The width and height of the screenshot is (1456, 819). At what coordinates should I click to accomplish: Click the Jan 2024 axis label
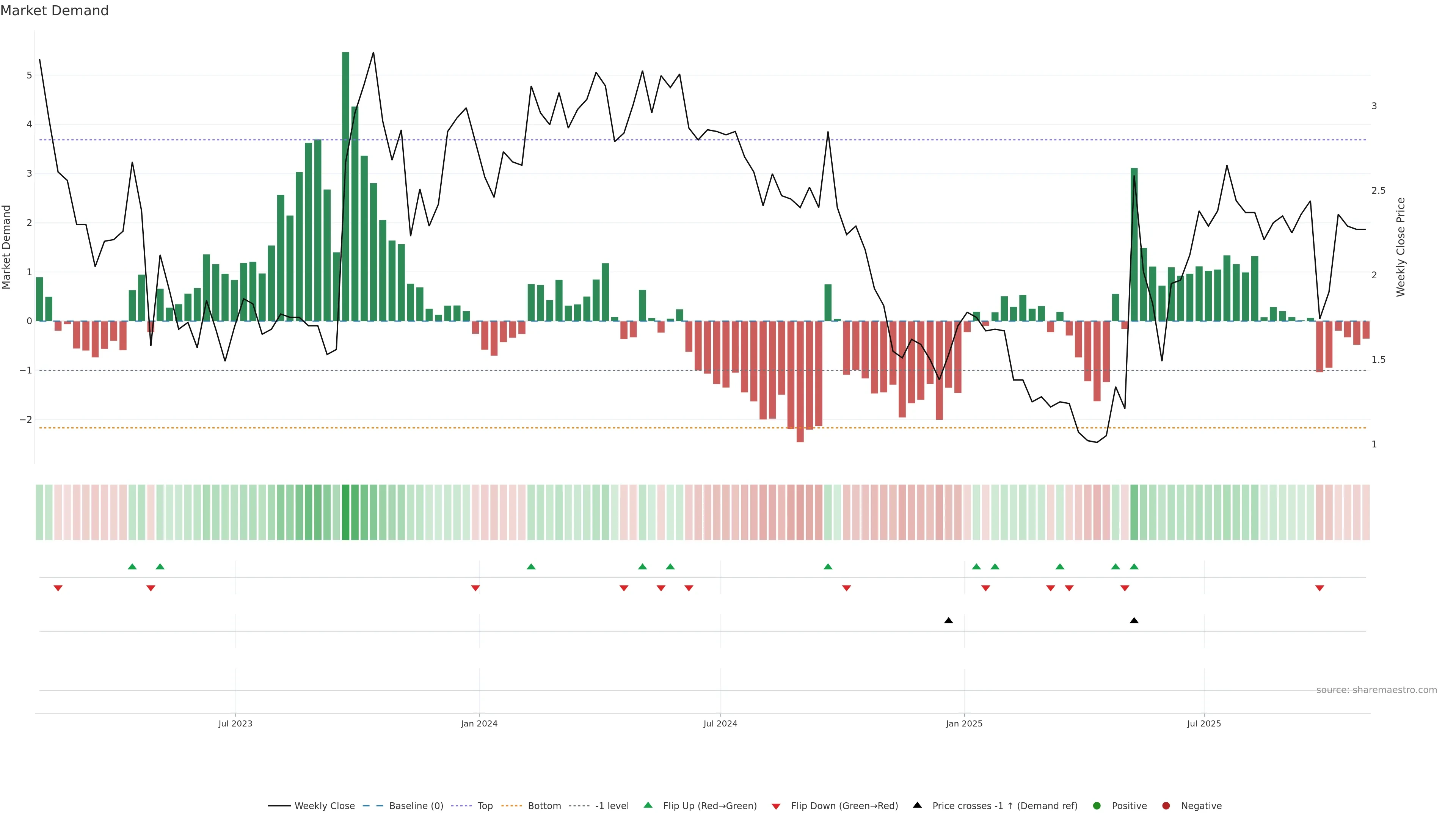[479, 723]
